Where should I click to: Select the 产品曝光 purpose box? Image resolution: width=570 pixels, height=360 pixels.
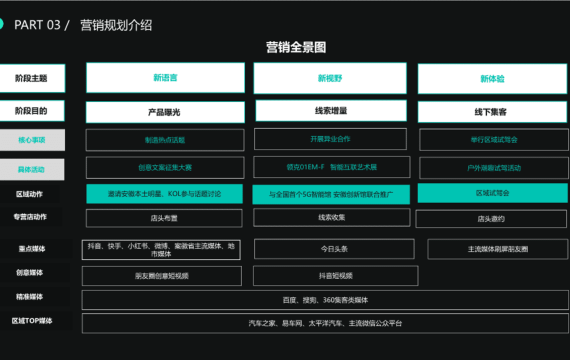tap(165, 112)
